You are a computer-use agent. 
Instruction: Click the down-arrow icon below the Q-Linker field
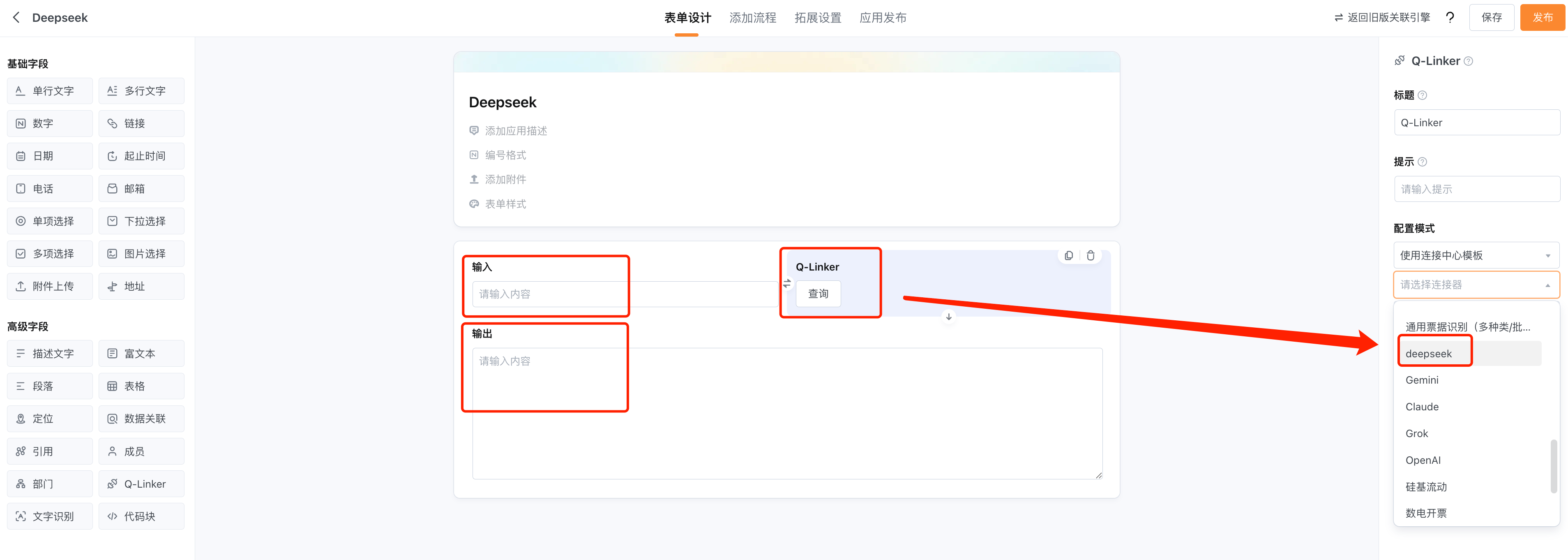tap(948, 317)
